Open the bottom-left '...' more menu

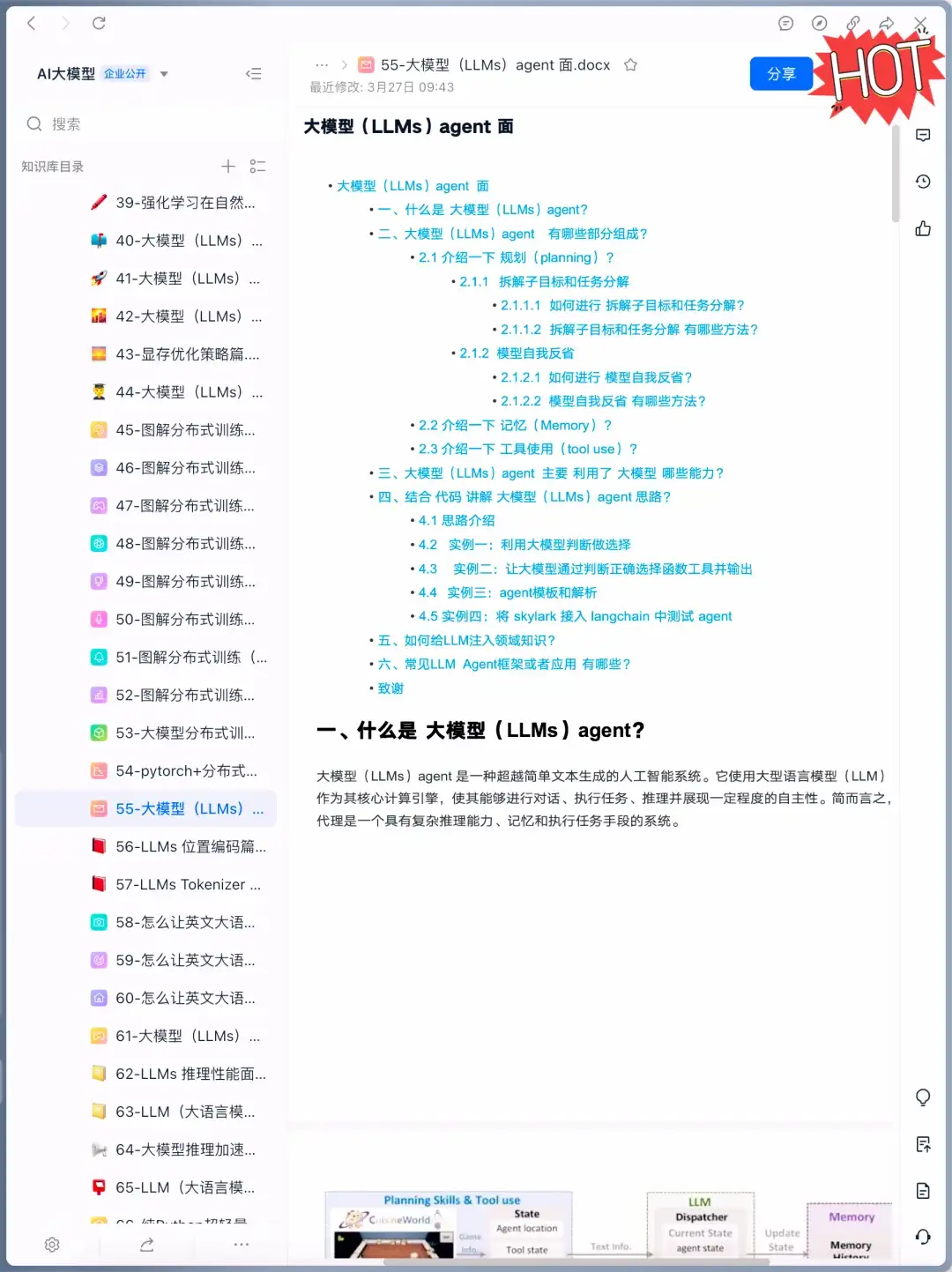click(x=242, y=1245)
